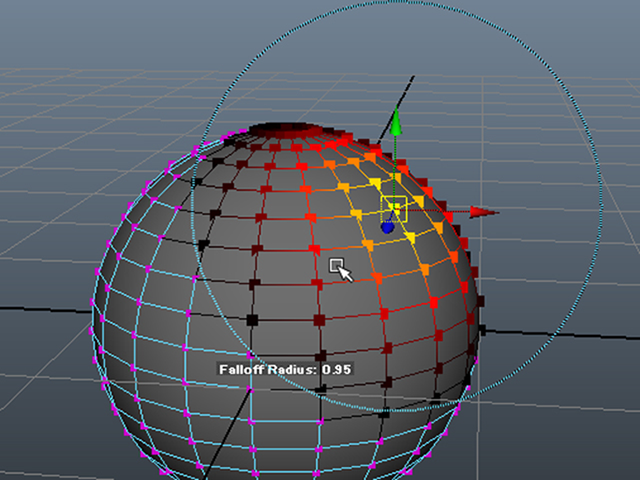This screenshot has width=640, height=480.
Task: Click the red X-axis move arrow
Action: (x=484, y=212)
